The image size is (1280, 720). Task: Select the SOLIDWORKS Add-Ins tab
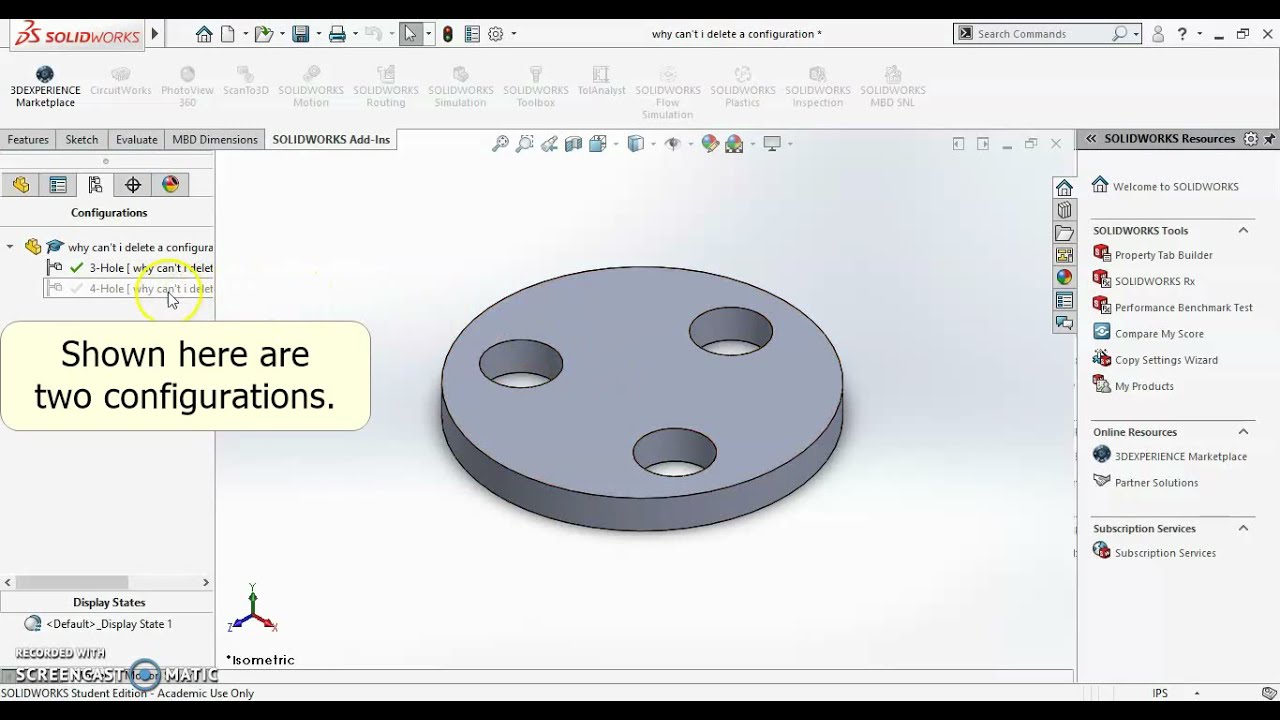331,140
